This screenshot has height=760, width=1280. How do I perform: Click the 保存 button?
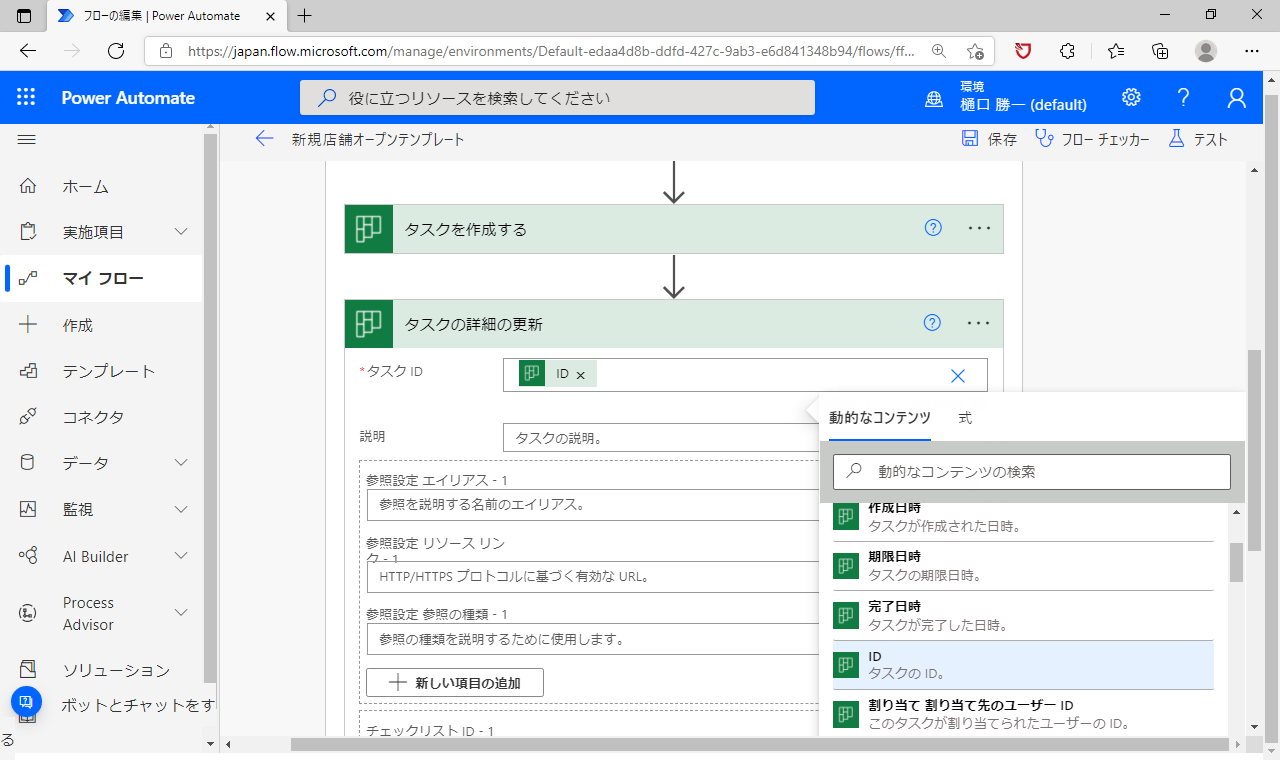989,139
